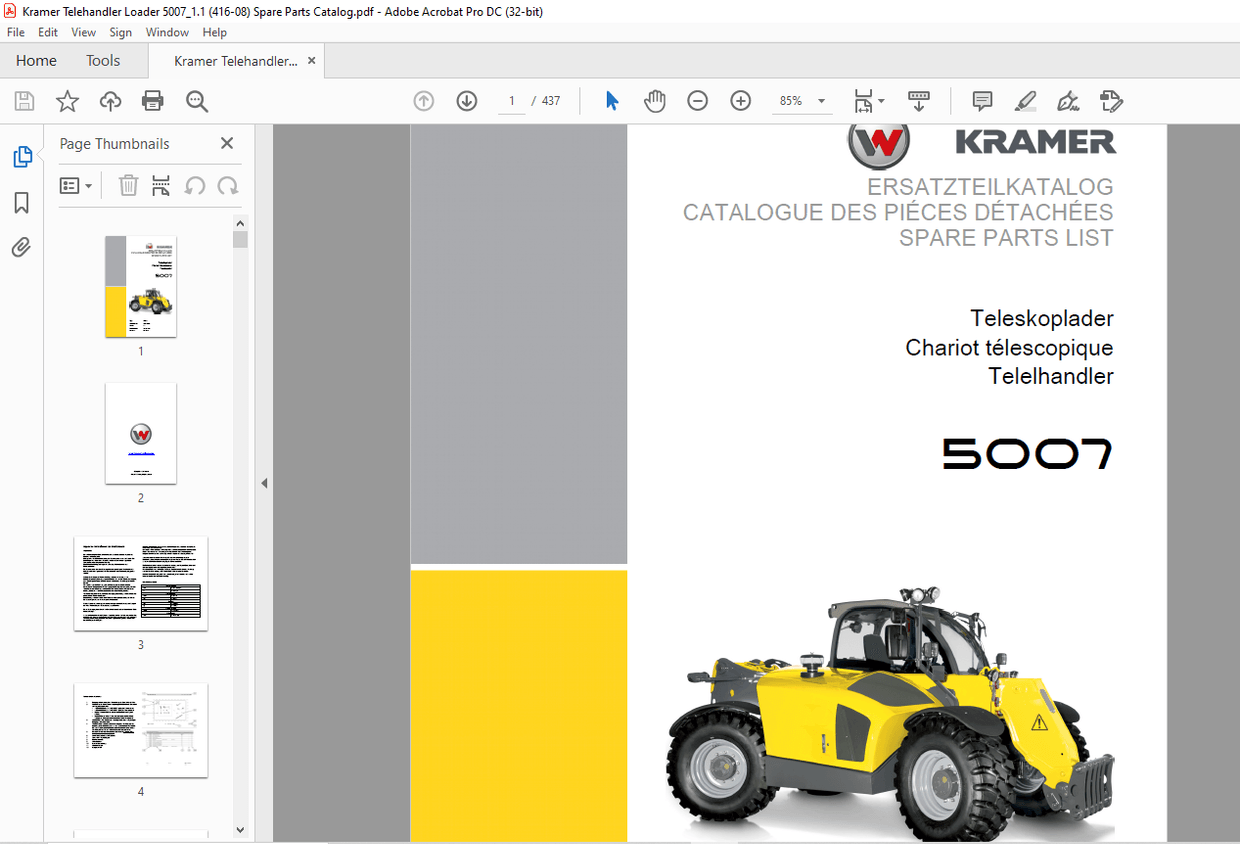The image size is (1240, 844).
Task: Open the Bookmarks panel
Action: (x=22, y=203)
